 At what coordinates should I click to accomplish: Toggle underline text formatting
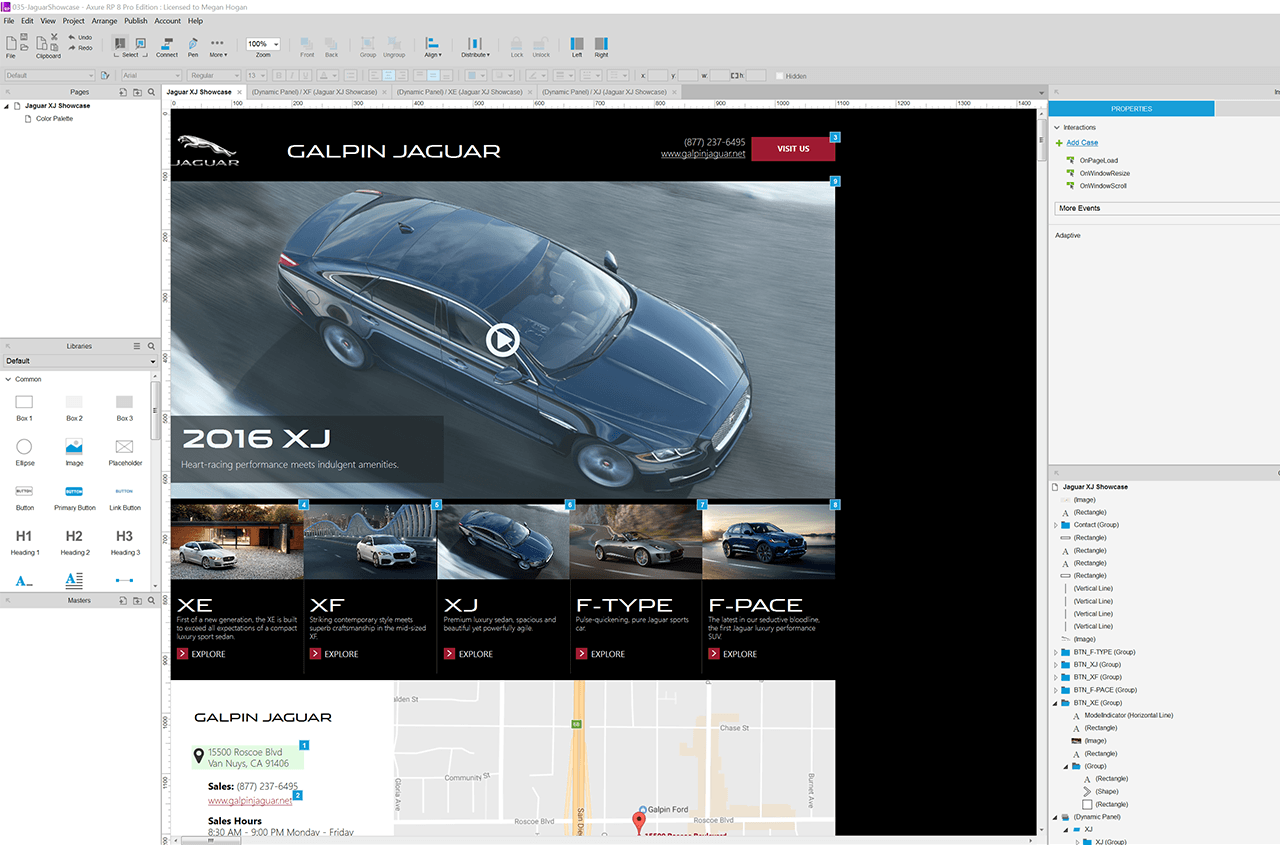307,76
